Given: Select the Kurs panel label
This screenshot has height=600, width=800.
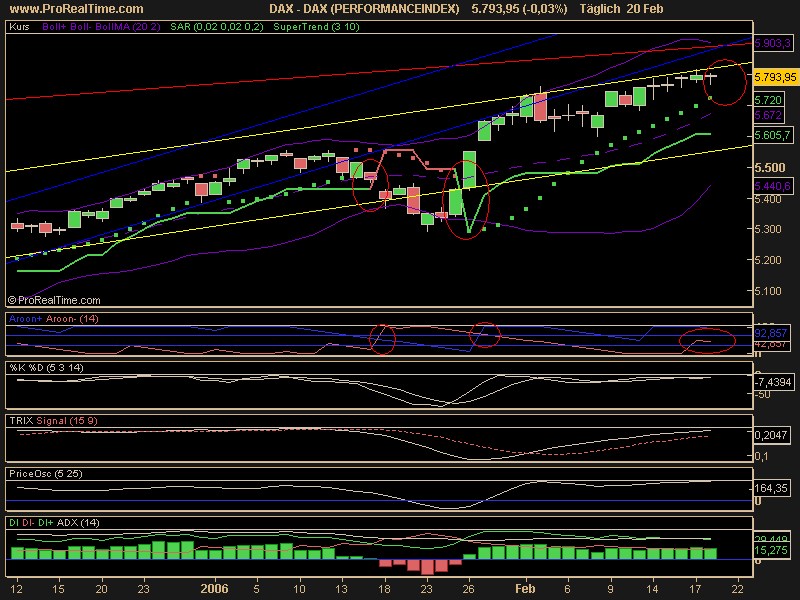Looking at the screenshot, I should click(19, 27).
